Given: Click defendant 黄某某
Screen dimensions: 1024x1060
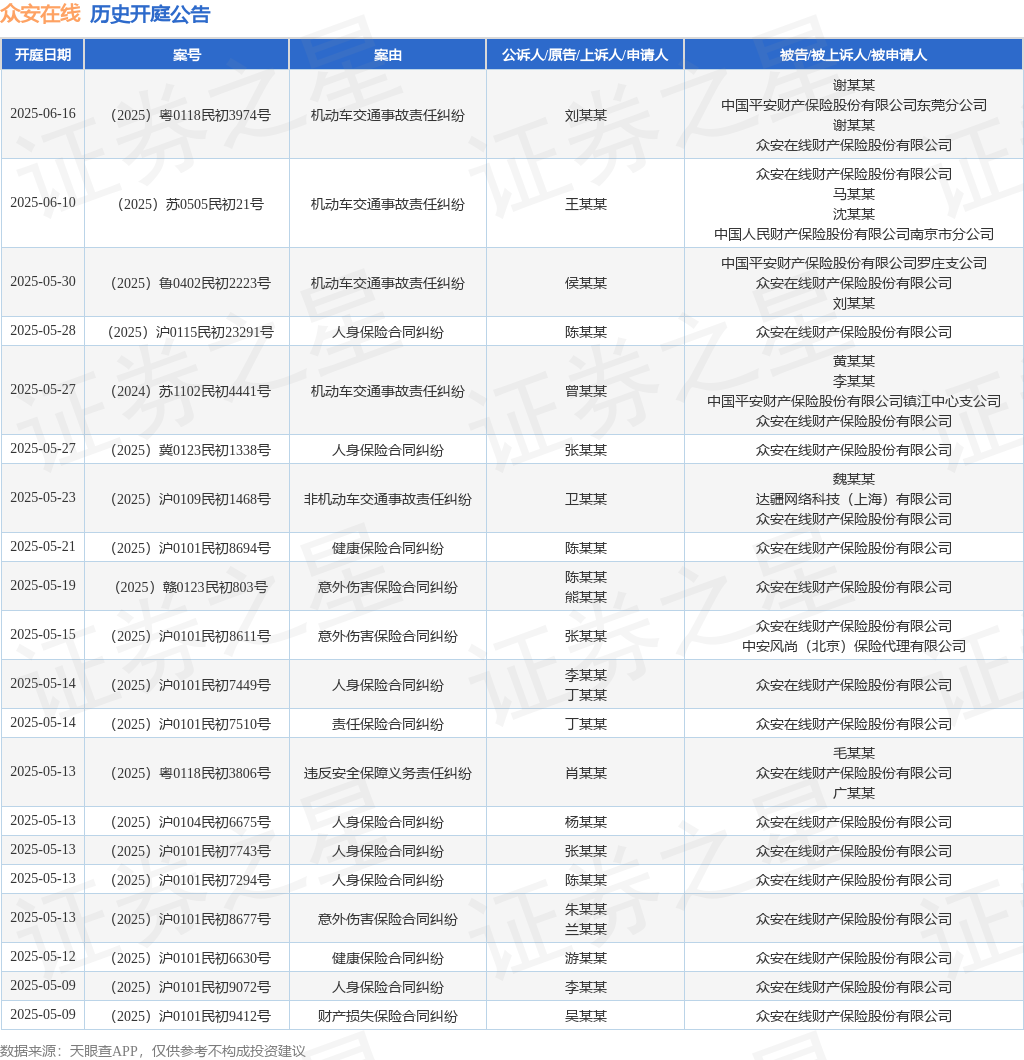Looking at the screenshot, I should [854, 362].
